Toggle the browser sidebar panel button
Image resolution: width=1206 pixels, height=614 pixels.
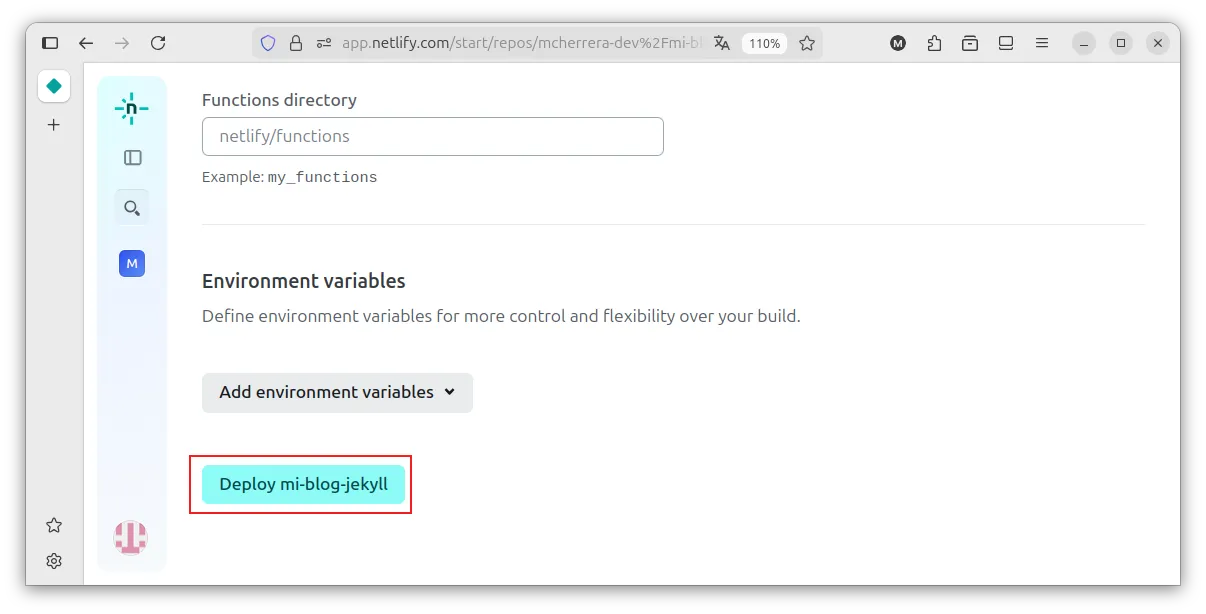pos(50,43)
